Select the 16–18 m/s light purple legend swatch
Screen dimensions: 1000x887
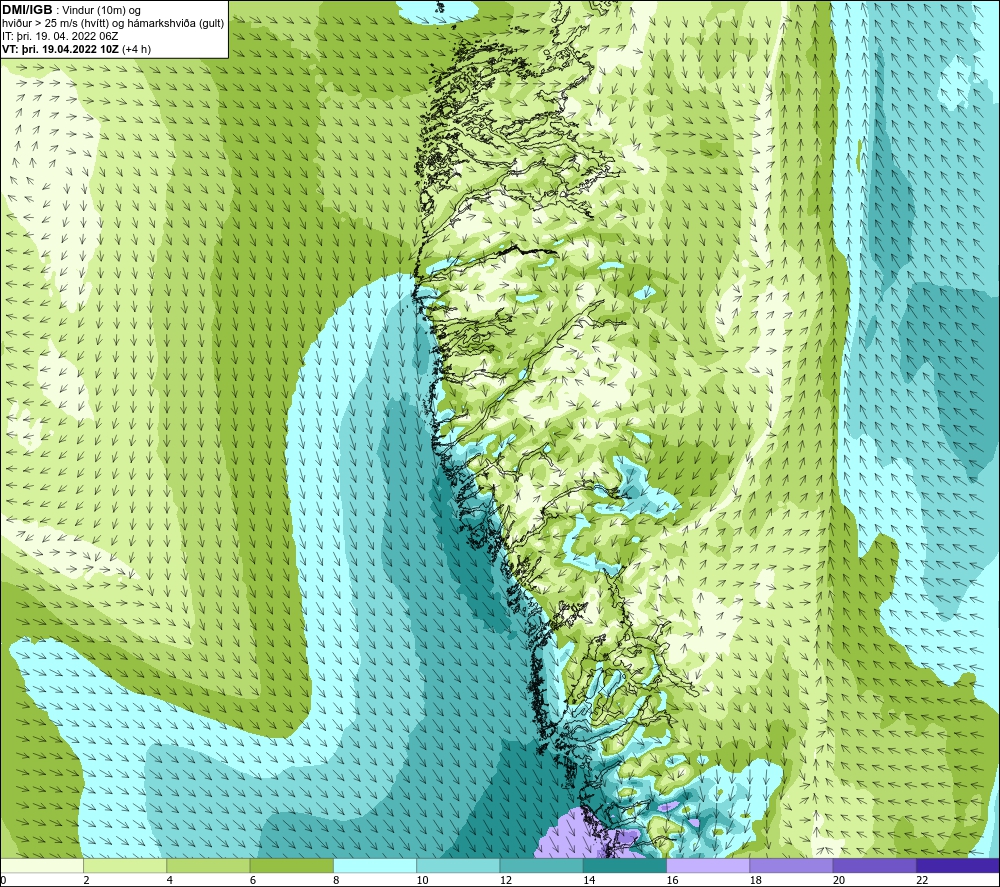tap(708, 866)
